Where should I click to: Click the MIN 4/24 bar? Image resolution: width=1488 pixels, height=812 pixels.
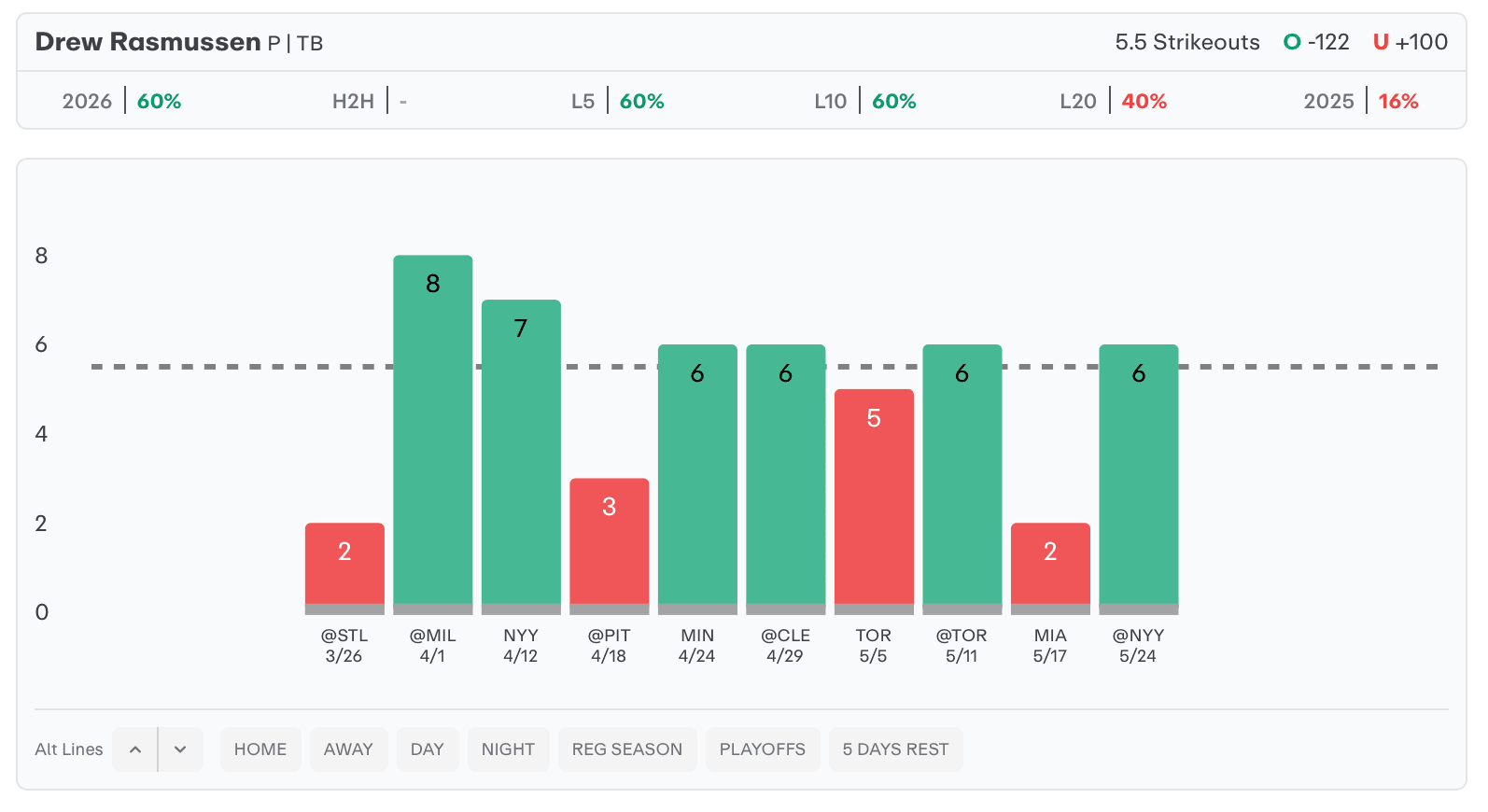point(697,480)
